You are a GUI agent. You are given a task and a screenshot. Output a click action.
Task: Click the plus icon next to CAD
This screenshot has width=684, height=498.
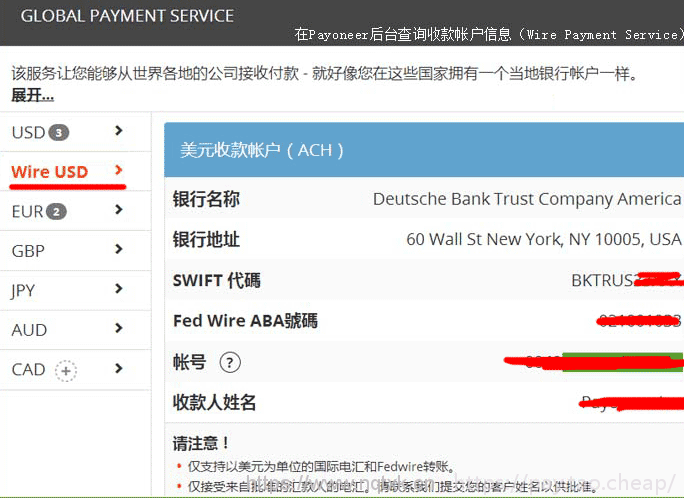point(66,370)
